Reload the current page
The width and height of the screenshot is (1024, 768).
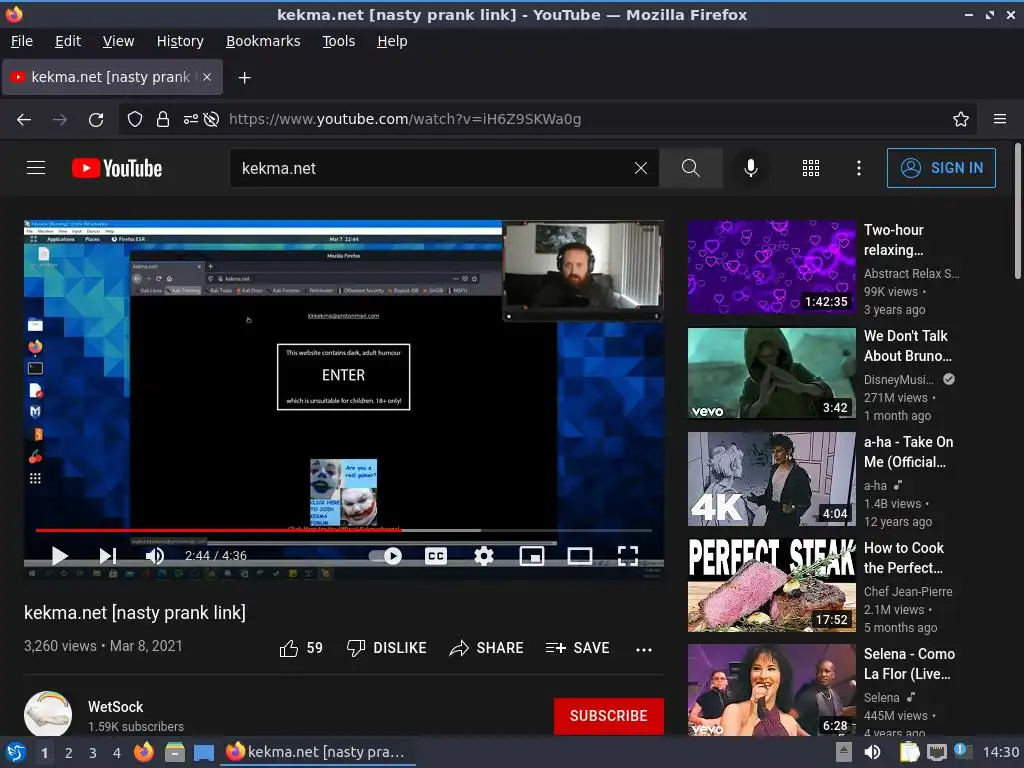pos(96,120)
